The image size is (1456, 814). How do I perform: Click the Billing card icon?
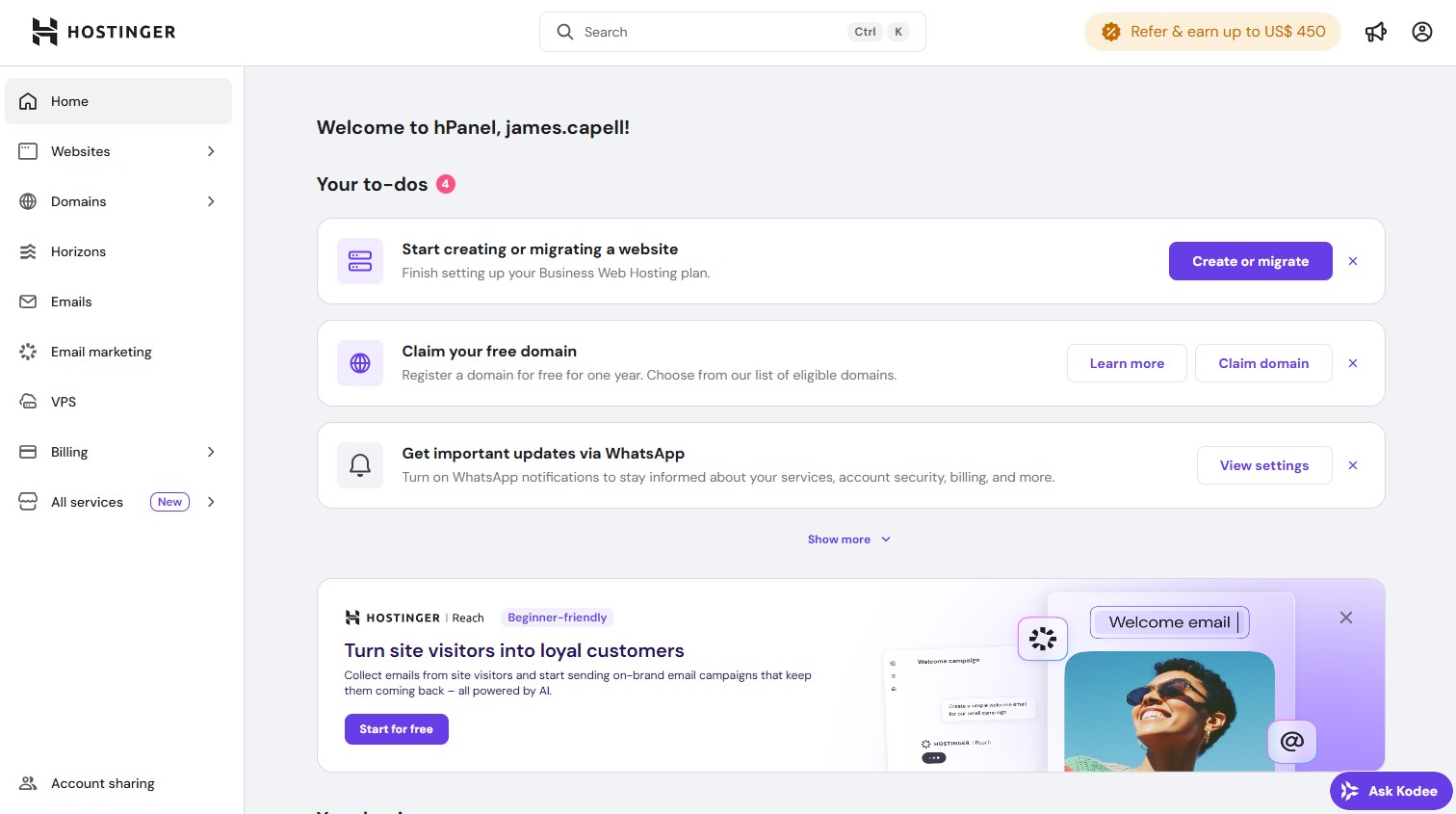click(28, 452)
